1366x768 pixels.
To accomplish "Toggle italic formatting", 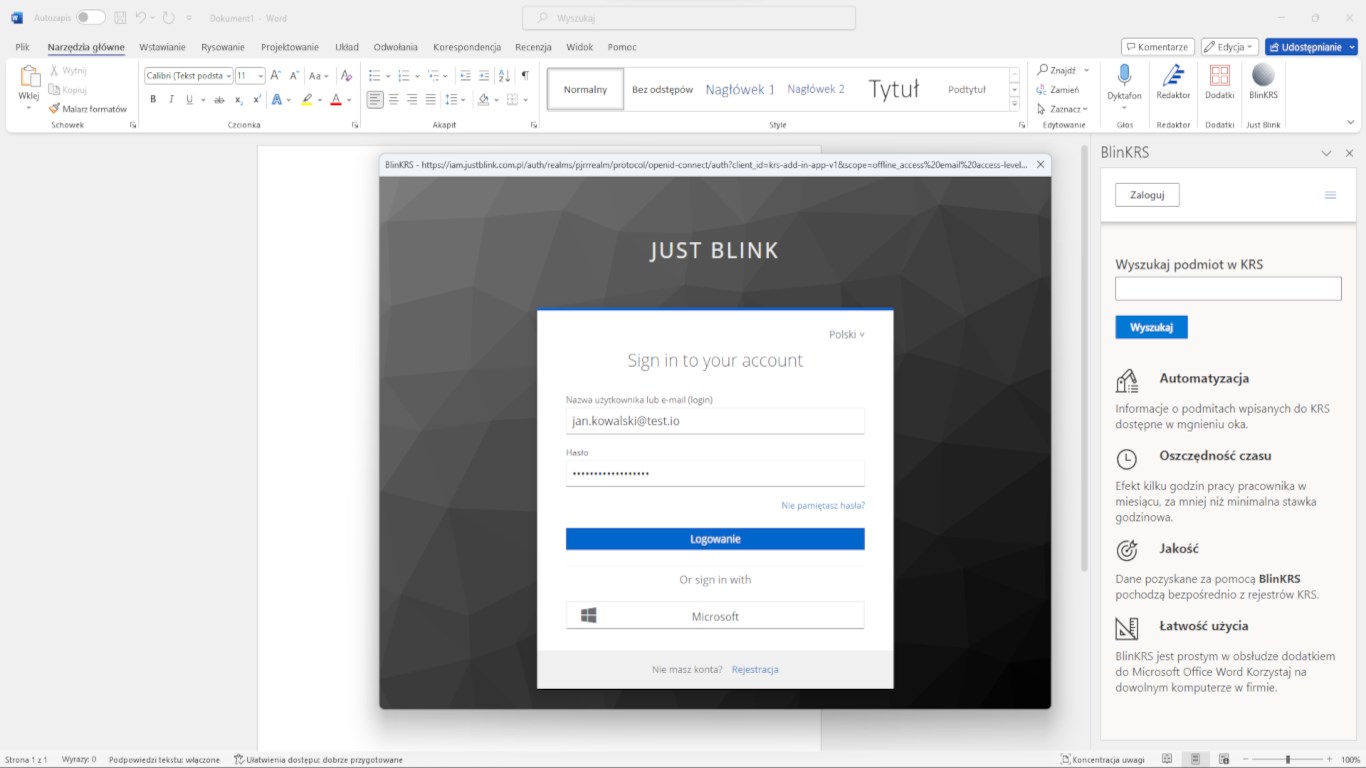I will point(171,99).
